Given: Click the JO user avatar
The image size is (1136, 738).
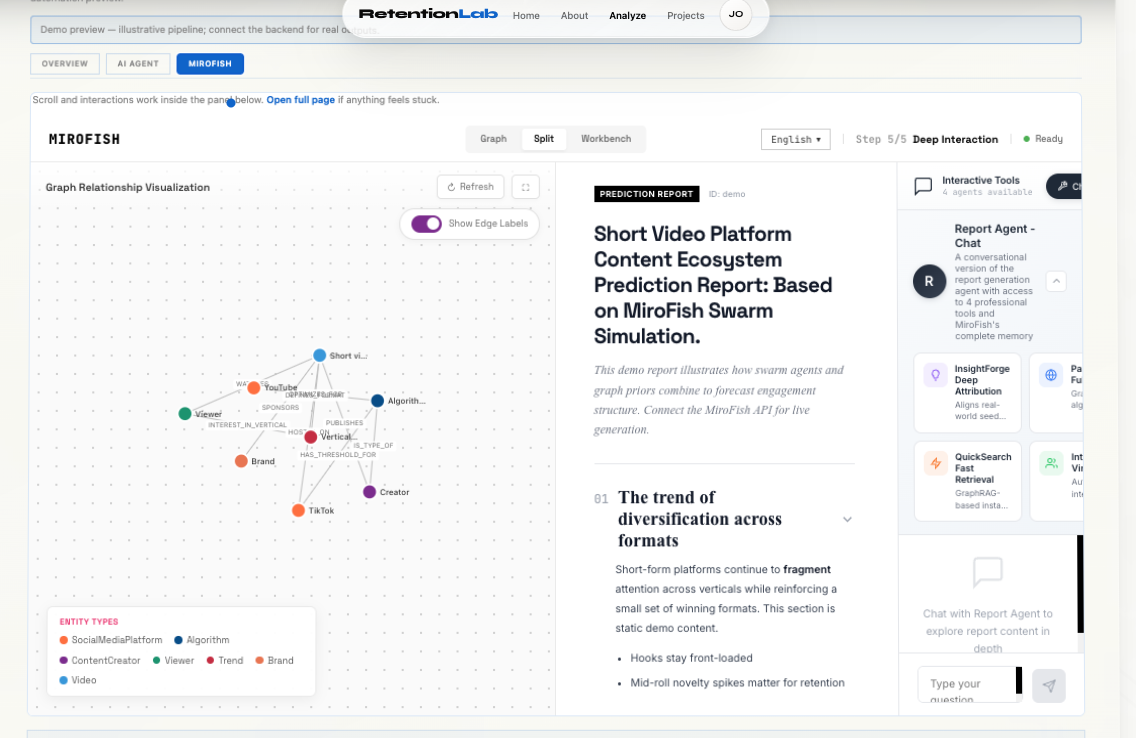Looking at the screenshot, I should (x=735, y=14).
